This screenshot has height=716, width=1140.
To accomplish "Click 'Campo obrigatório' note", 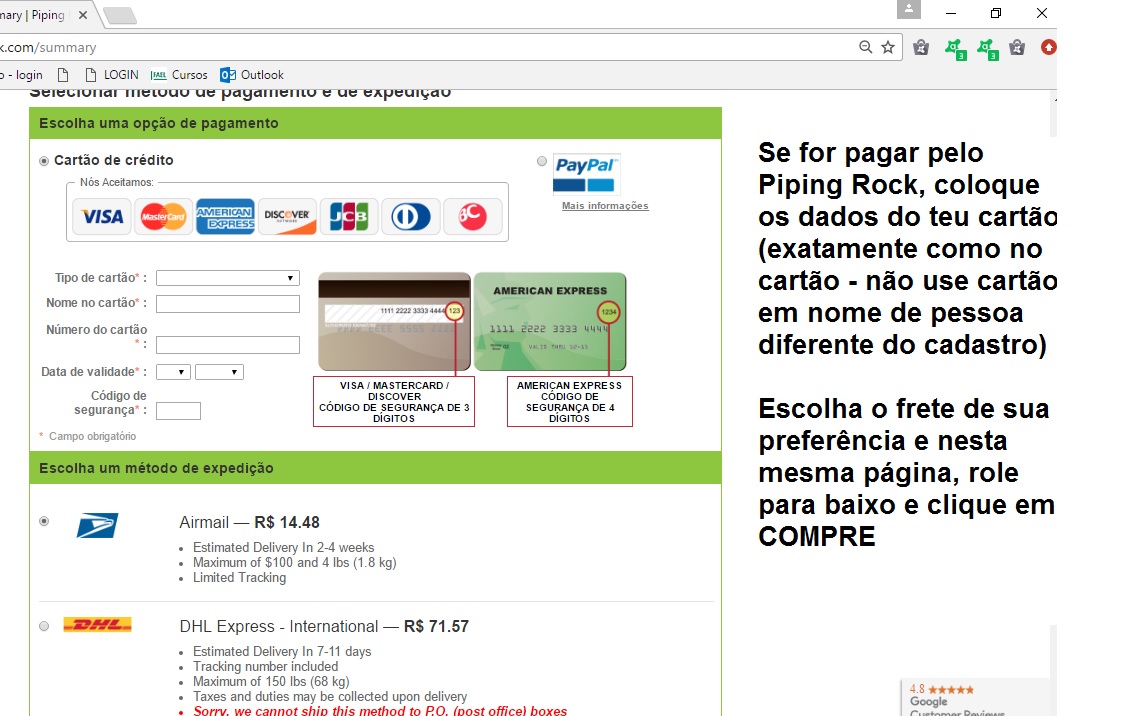I will tap(92, 436).
